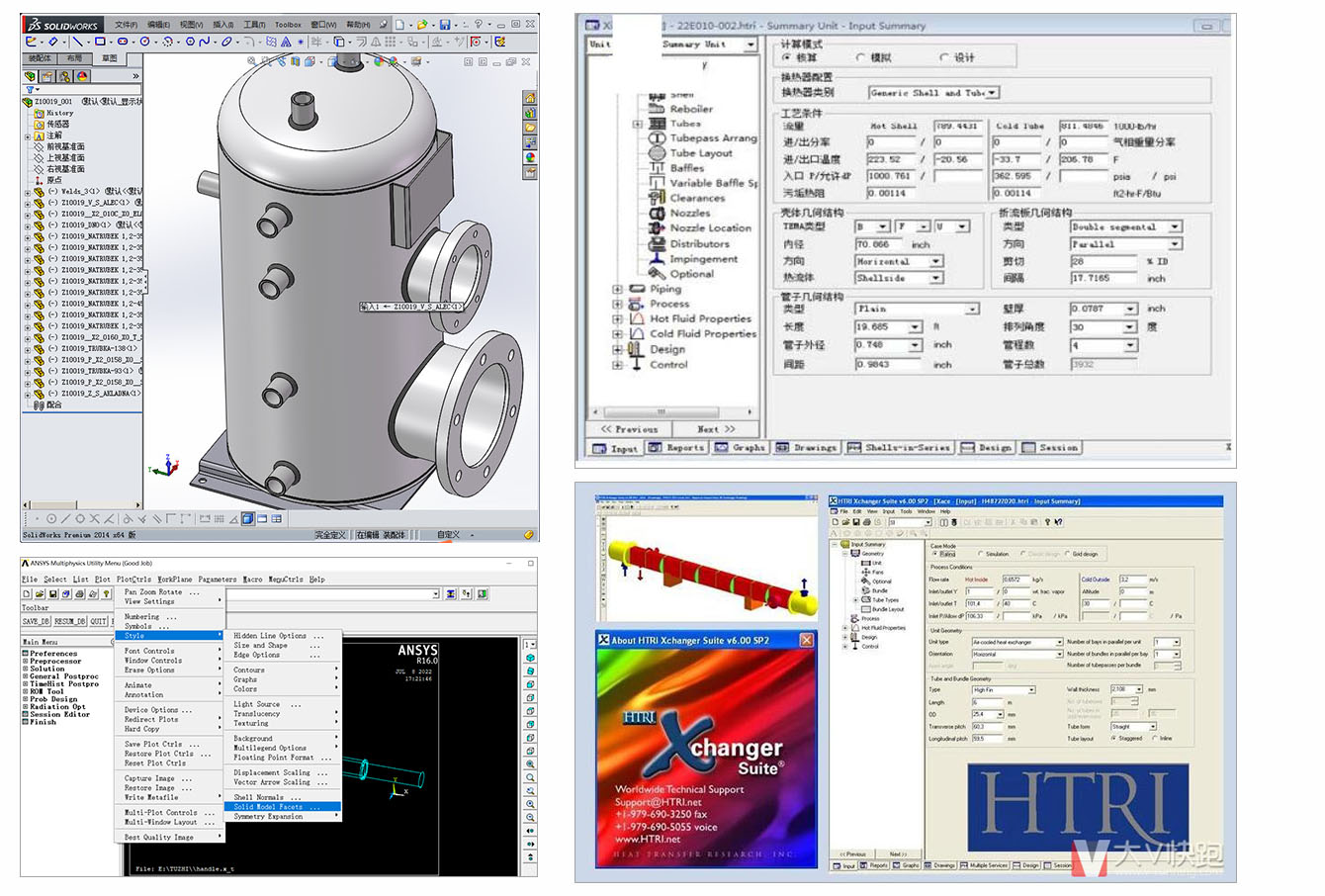Viewport: 1325px width, 896px height.
Task: Click the Next >> button
Action: click(x=716, y=429)
